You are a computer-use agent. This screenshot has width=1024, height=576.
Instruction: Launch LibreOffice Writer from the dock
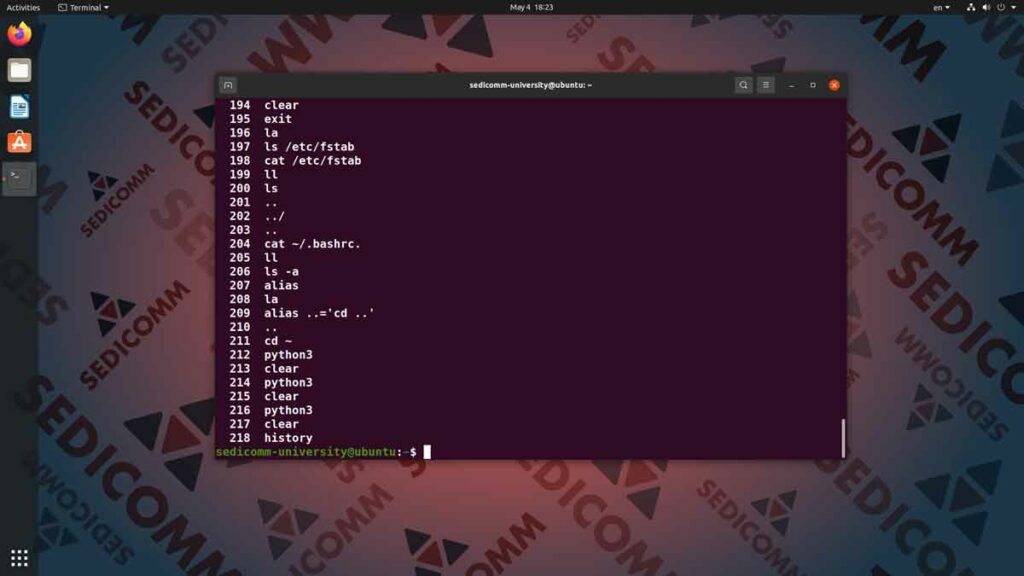(x=19, y=106)
